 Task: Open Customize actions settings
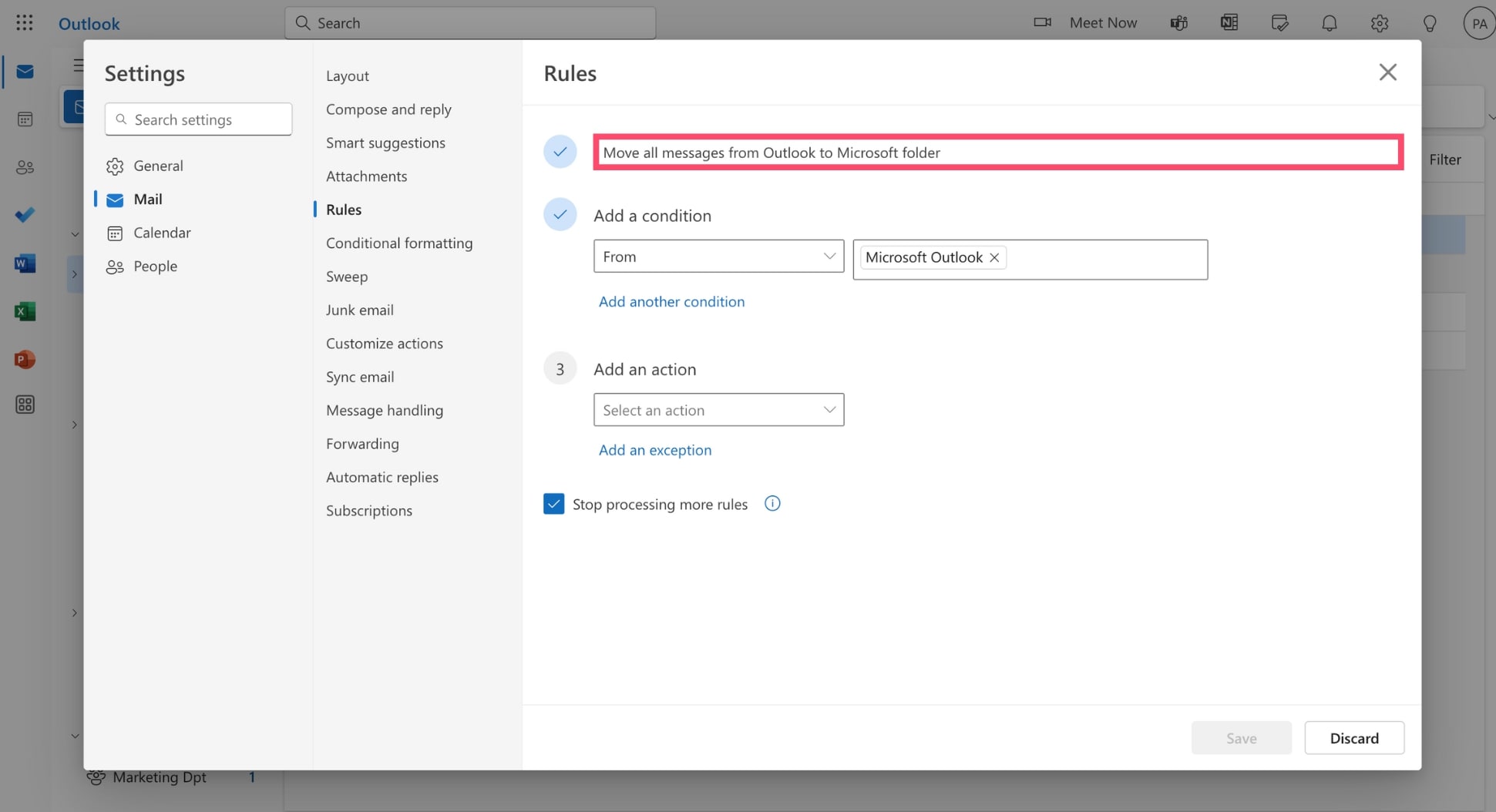(384, 344)
